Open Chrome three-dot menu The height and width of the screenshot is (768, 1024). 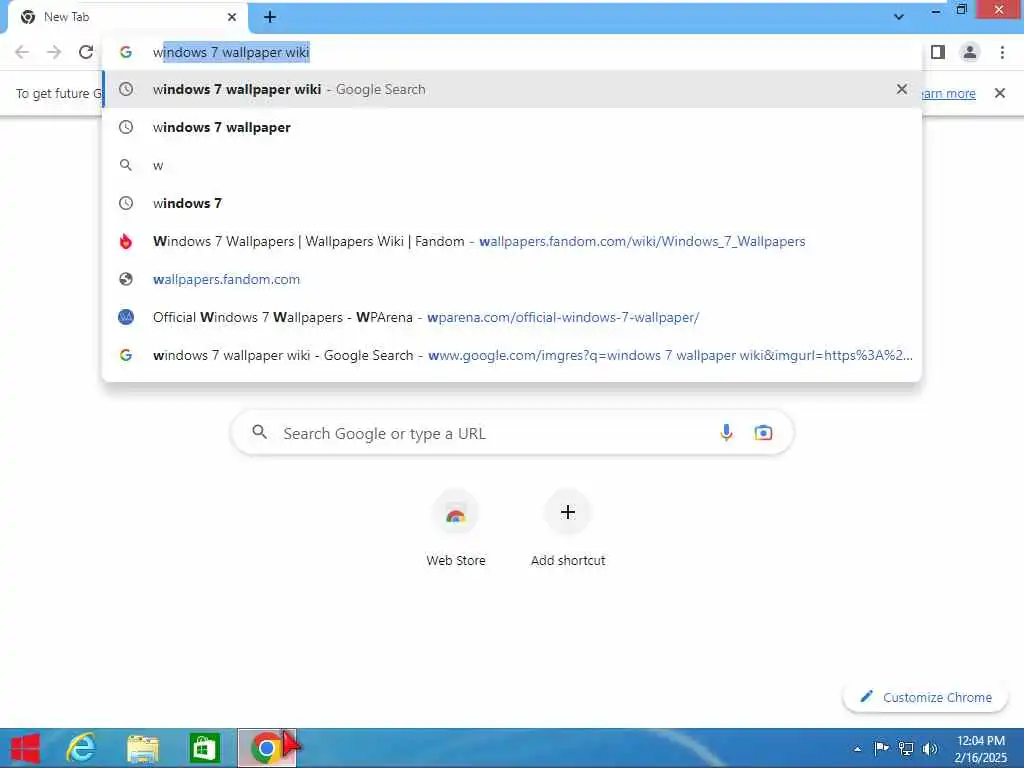pyautogui.click(x=1002, y=52)
